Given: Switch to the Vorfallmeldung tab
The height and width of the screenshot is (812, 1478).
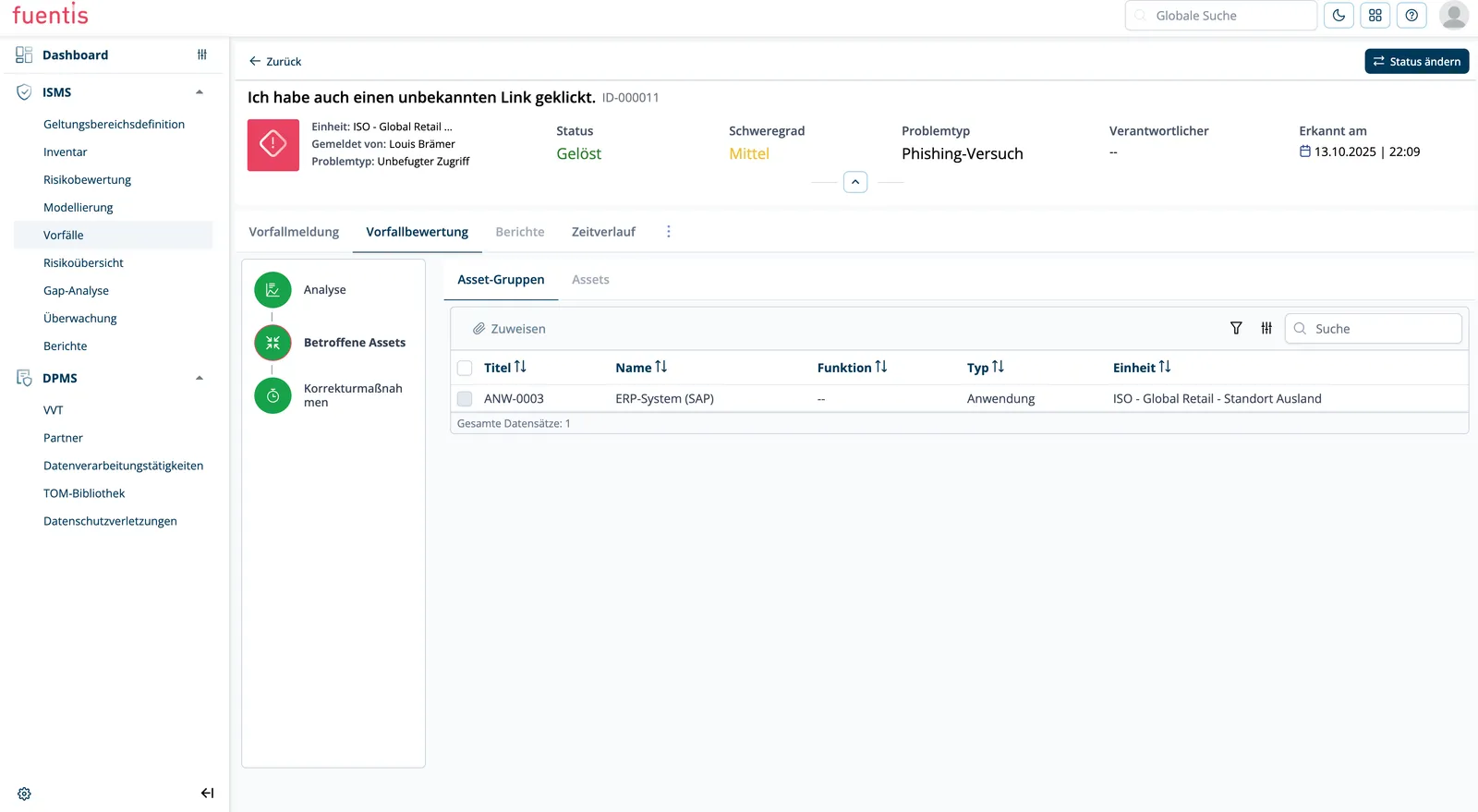Looking at the screenshot, I should click(x=294, y=232).
